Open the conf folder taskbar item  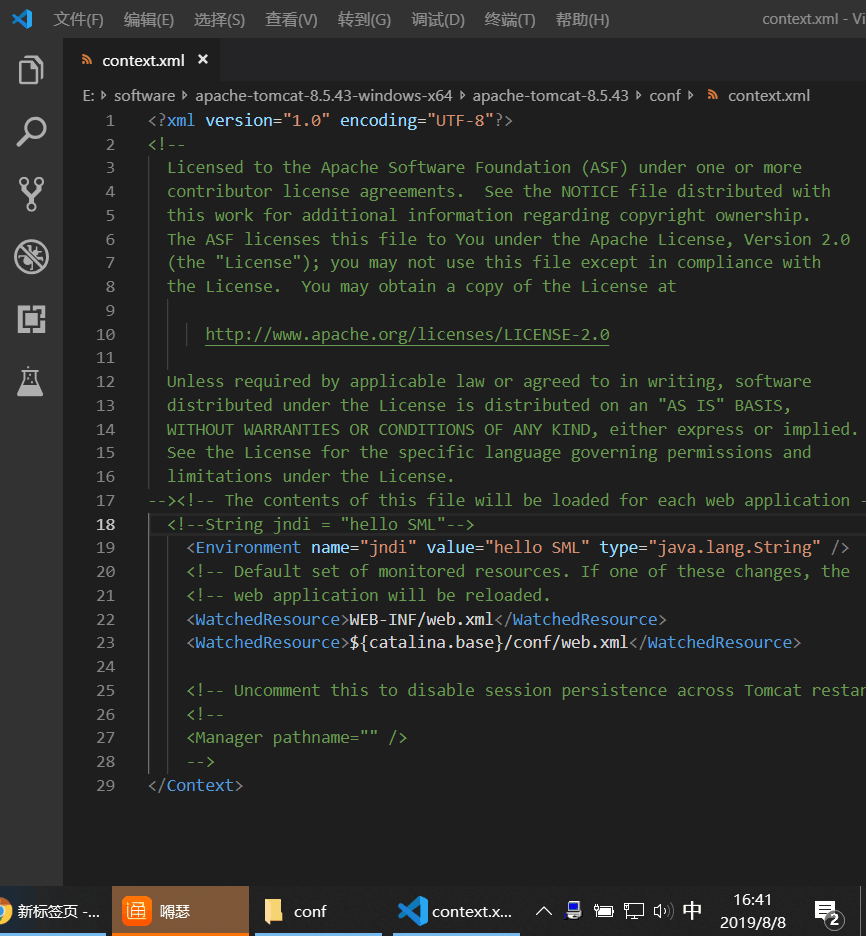(x=318, y=911)
